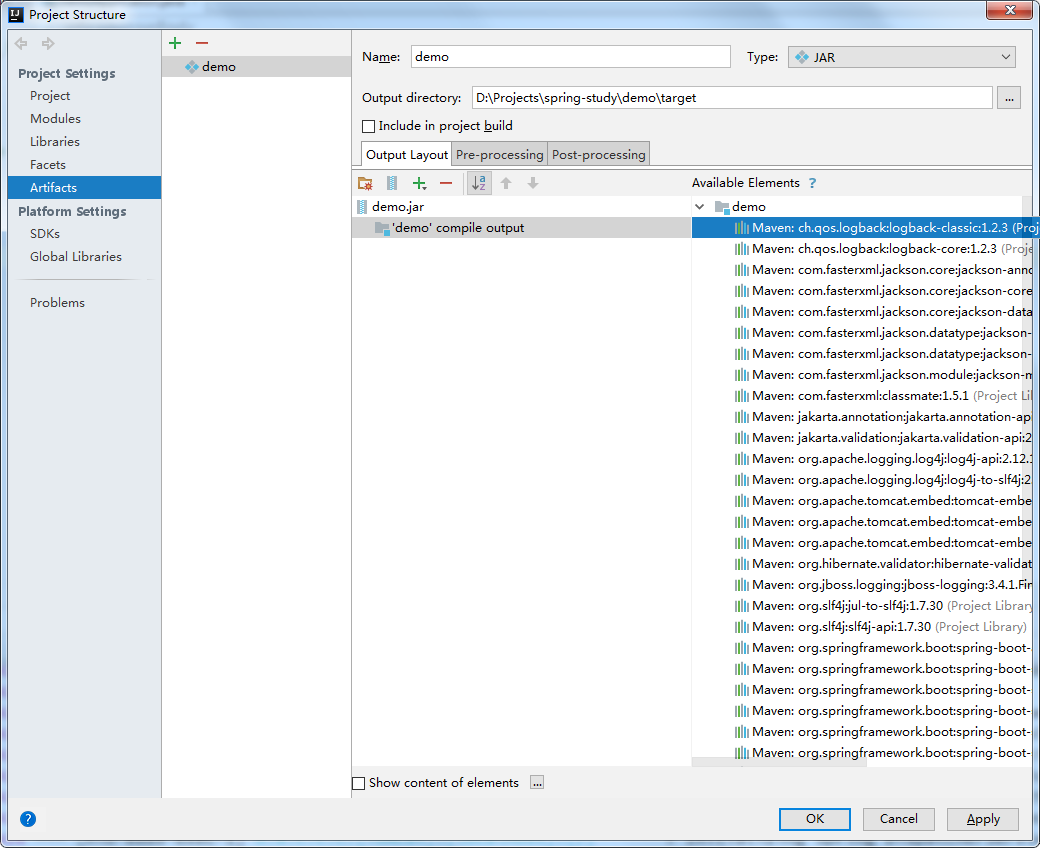Click the artifact Name input field
The image size is (1040, 848).
(570, 57)
